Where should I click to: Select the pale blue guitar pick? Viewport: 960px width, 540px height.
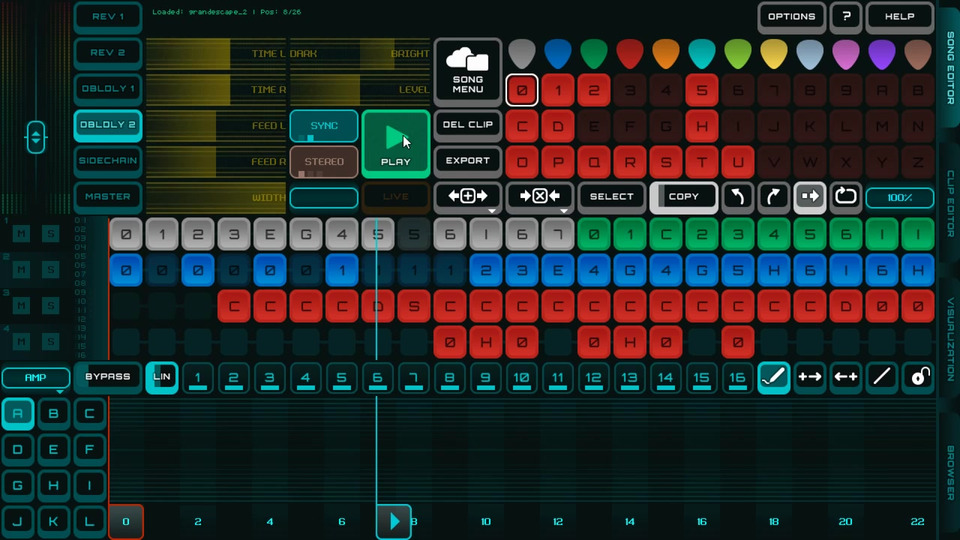pyautogui.click(x=810, y=54)
